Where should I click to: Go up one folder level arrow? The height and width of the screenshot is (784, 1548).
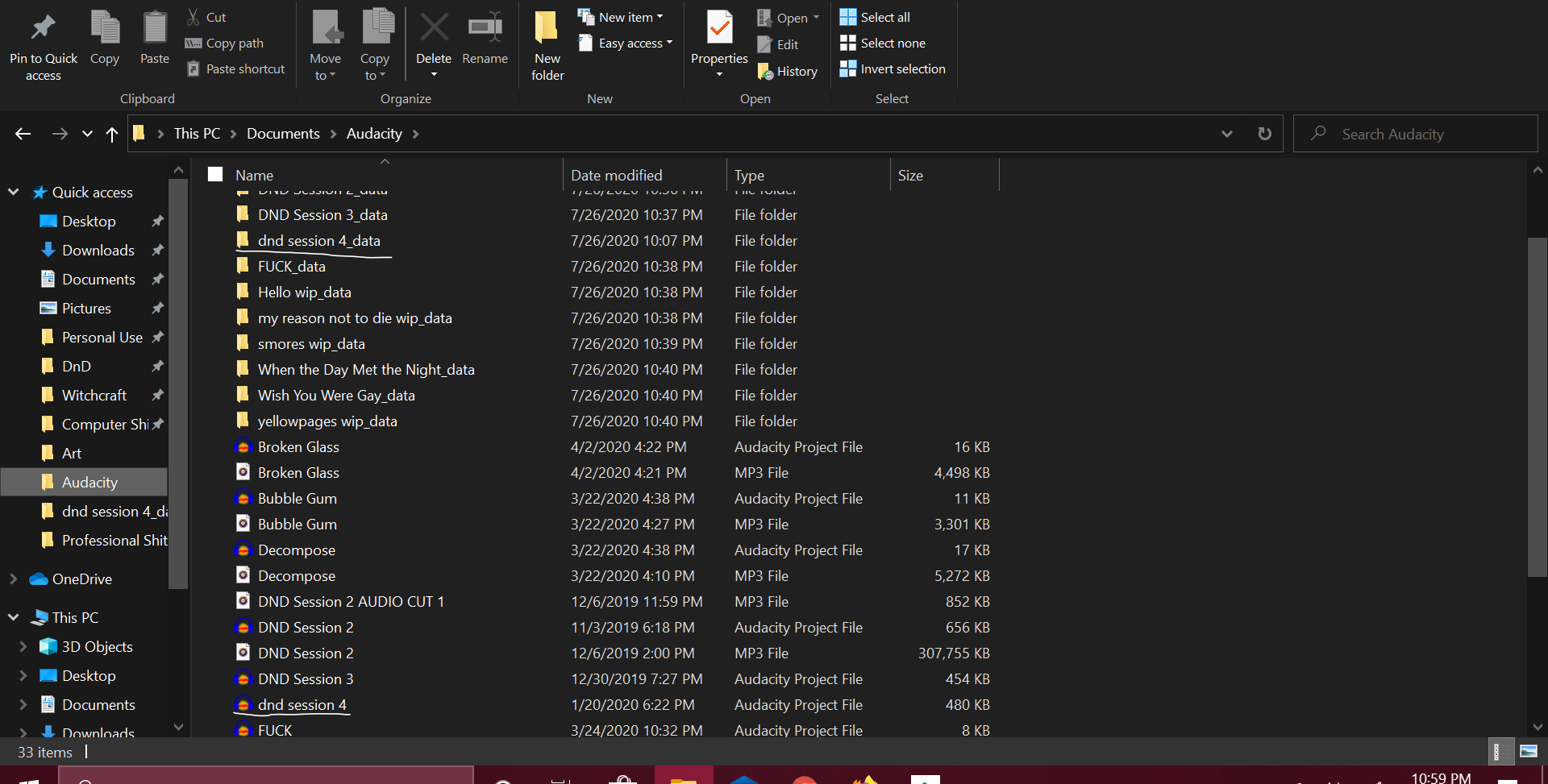(112, 134)
